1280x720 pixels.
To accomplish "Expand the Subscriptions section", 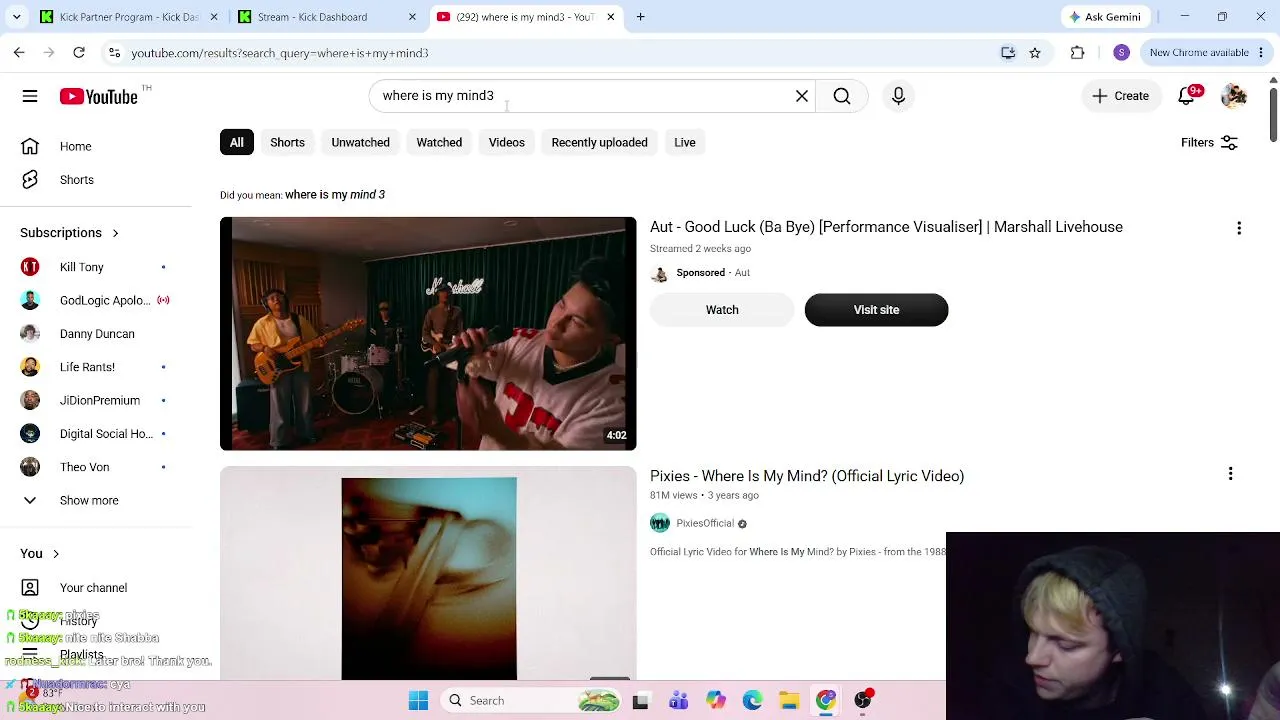I will (x=70, y=233).
